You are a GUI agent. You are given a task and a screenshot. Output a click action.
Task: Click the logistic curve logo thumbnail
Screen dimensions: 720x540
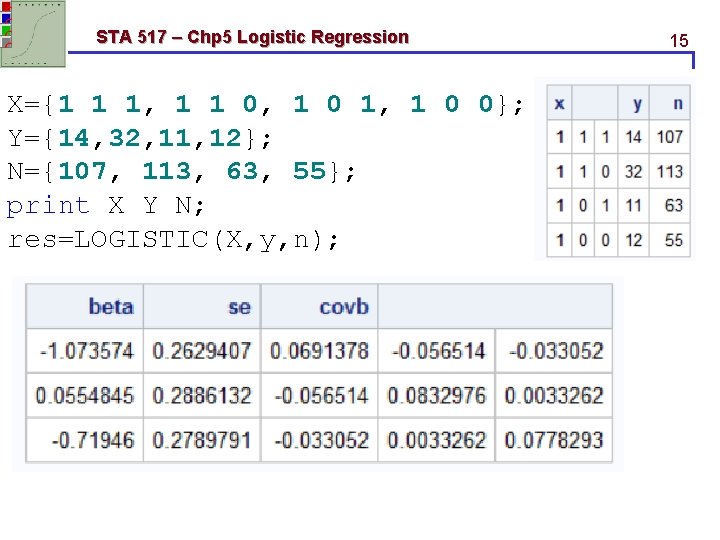pos(33,34)
